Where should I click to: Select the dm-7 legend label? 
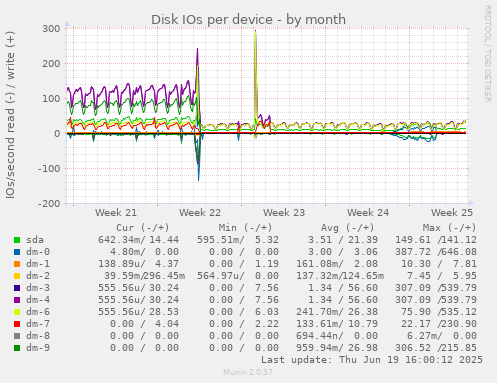(x=38, y=324)
